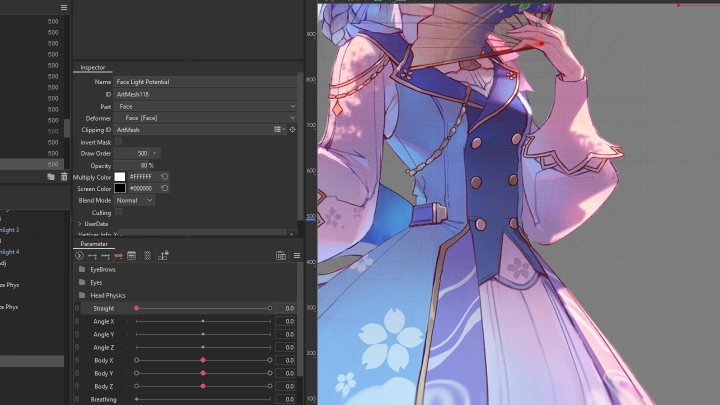
Task: Toggle the Invert Mask checkbox
Action: pyautogui.click(x=118, y=141)
